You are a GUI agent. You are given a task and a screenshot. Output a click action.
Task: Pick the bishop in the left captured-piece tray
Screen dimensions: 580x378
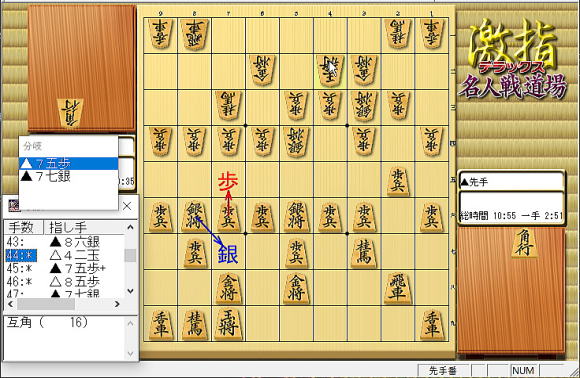pyautogui.click(x=70, y=113)
